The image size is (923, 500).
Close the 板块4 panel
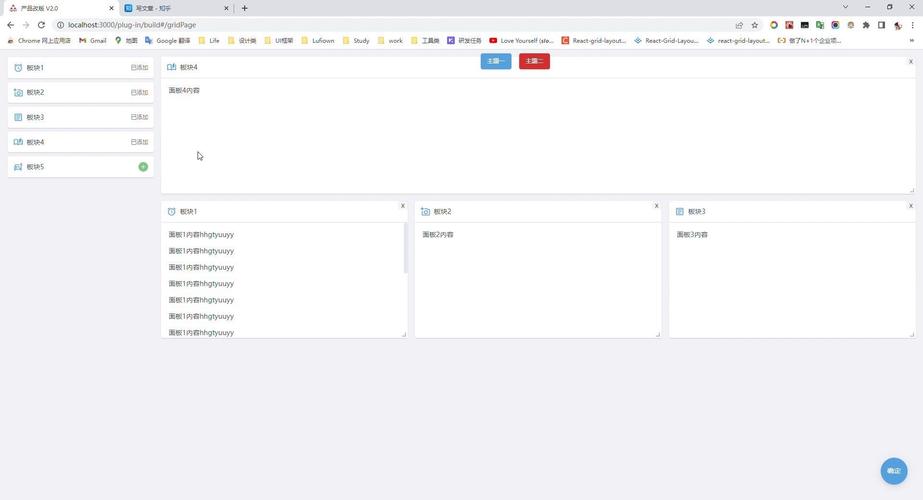coord(911,62)
